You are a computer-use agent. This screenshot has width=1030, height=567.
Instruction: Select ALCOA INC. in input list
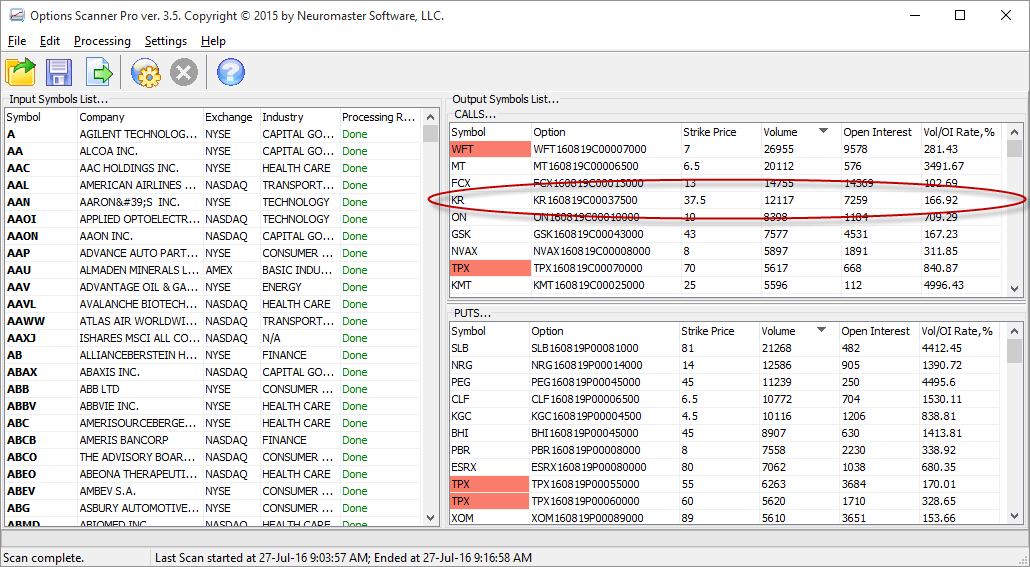point(213,151)
